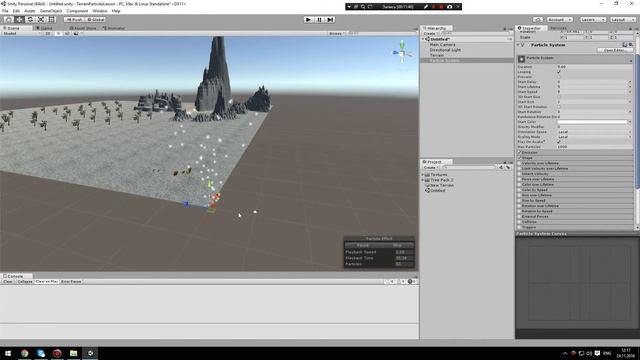This screenshot has height=360, width=640.
Task: Click the scene orientation gizmo
Action: 402,53
